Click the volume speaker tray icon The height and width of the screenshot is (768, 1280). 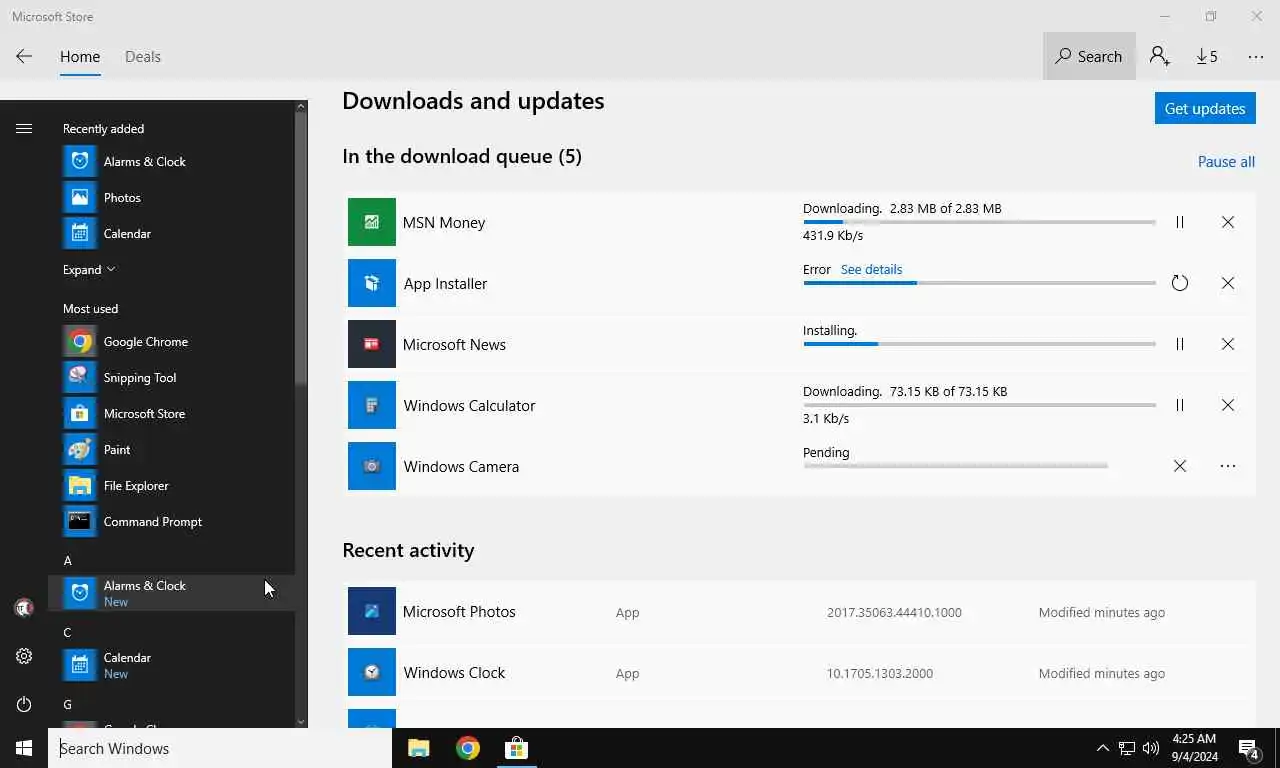pos(1151,748)
